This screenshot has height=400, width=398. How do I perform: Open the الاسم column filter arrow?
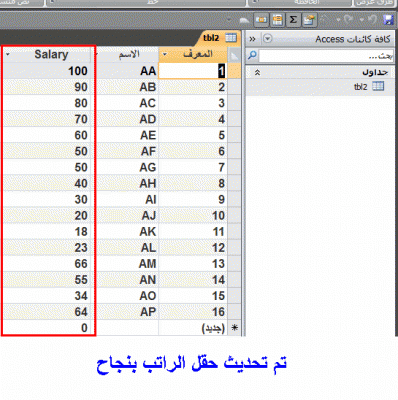(97, 54)
